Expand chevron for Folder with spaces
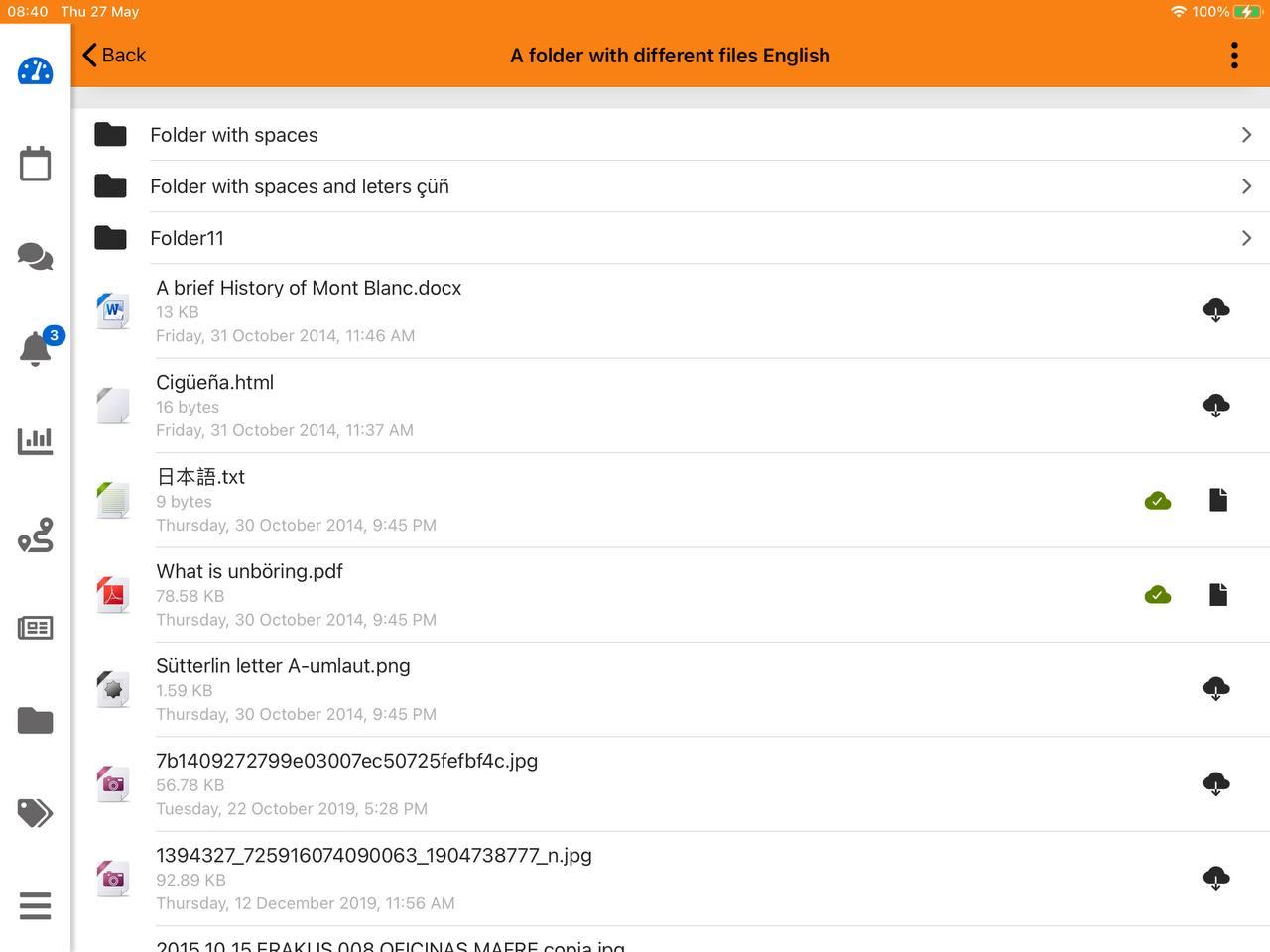The width and height of the screenshot is (1270, 952). pyautogui.click(x=1246, y=135)
